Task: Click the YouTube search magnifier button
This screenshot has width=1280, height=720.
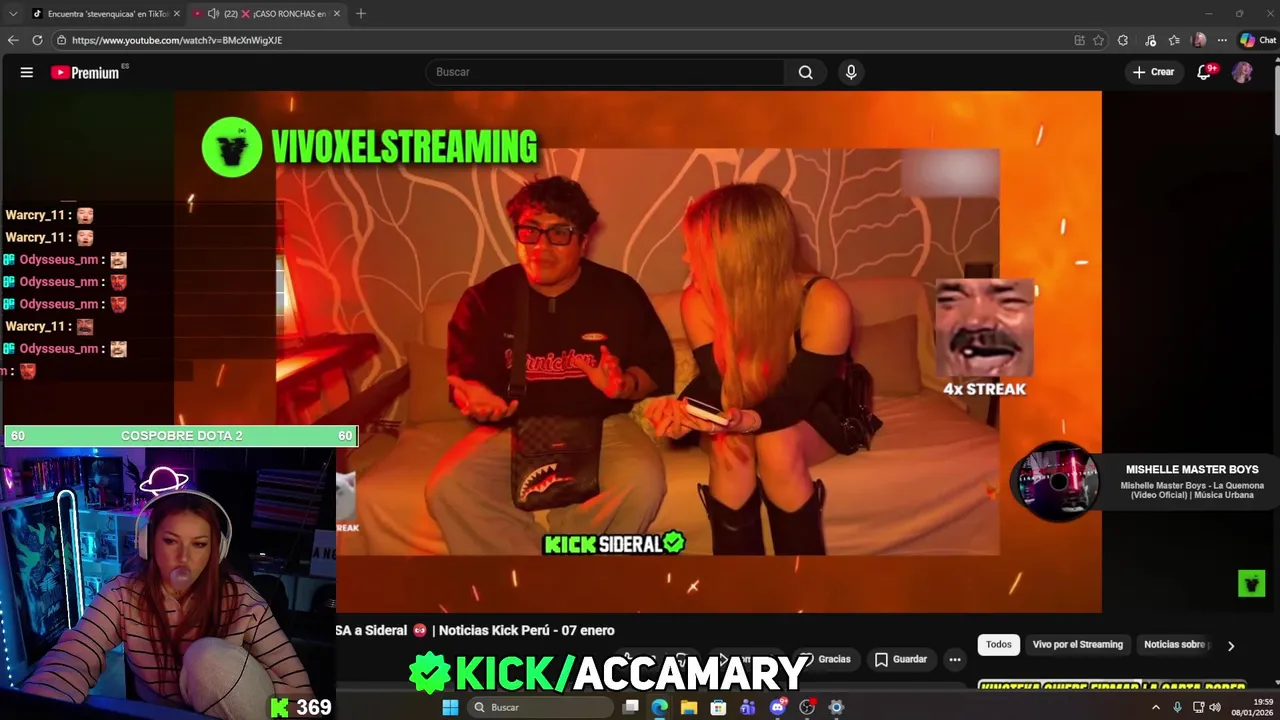Action: 805,72
